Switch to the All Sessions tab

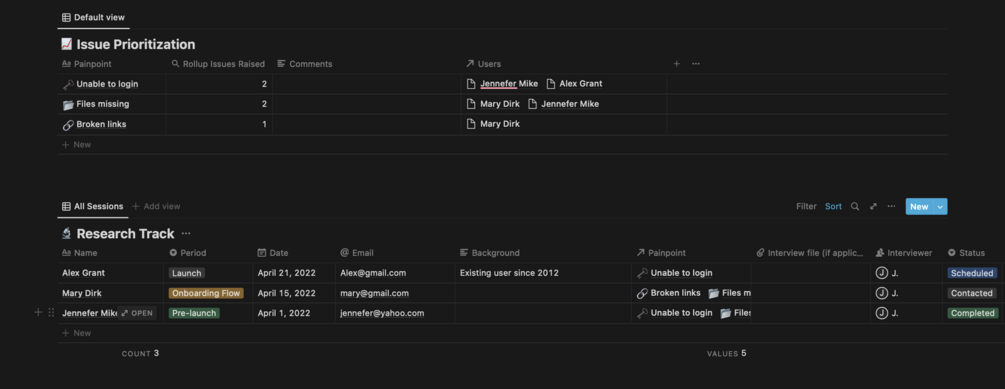coord(92,206)
